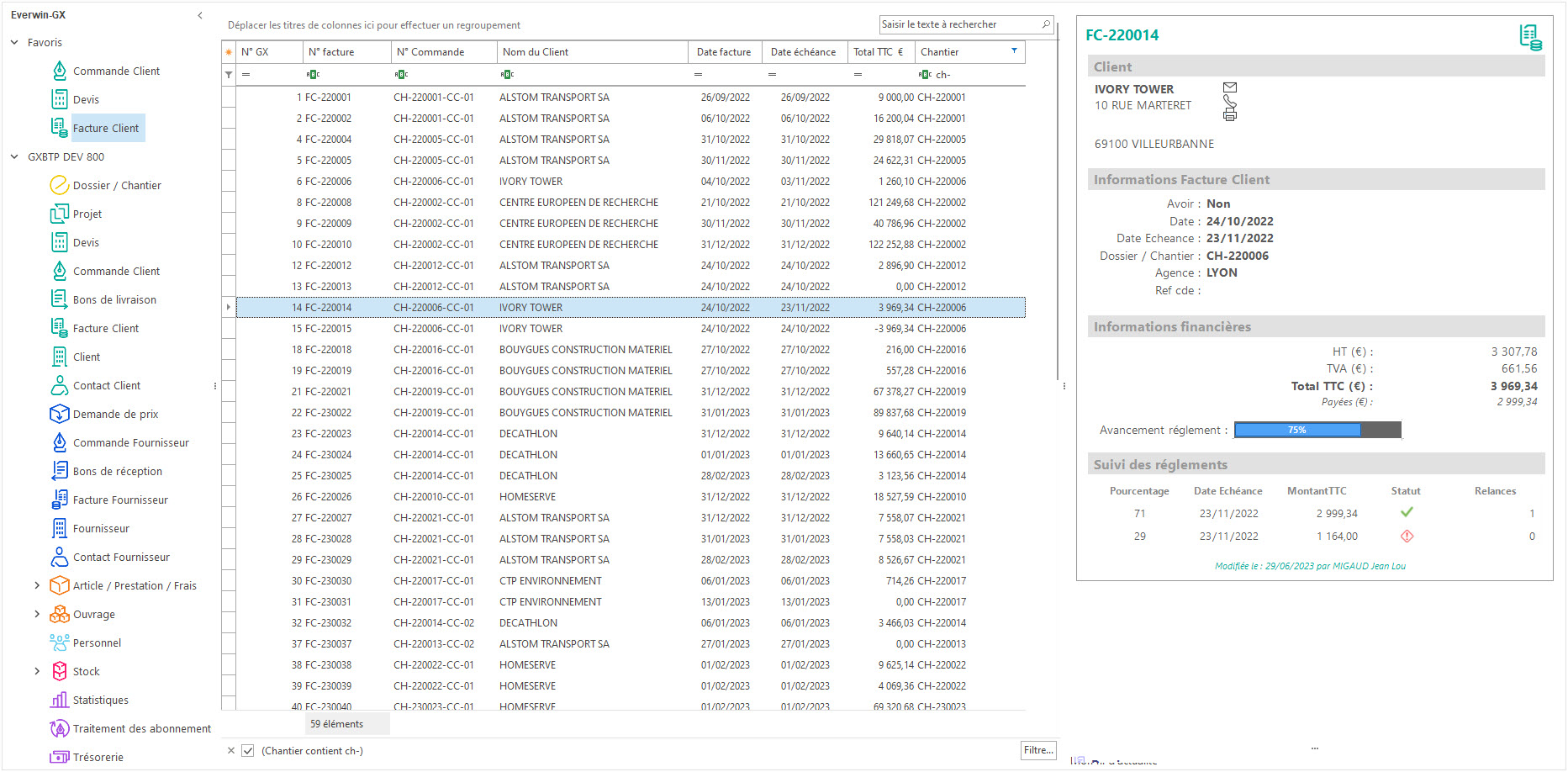Select row checkbox for FC-220004
This screenshot has width=1568, height=772.
pos(229,140)
